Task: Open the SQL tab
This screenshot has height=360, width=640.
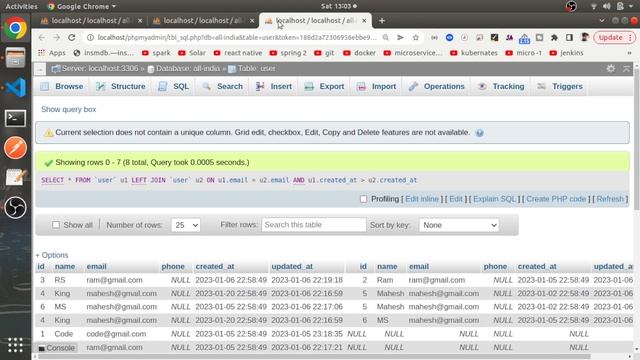Action: tap(174, 87)
